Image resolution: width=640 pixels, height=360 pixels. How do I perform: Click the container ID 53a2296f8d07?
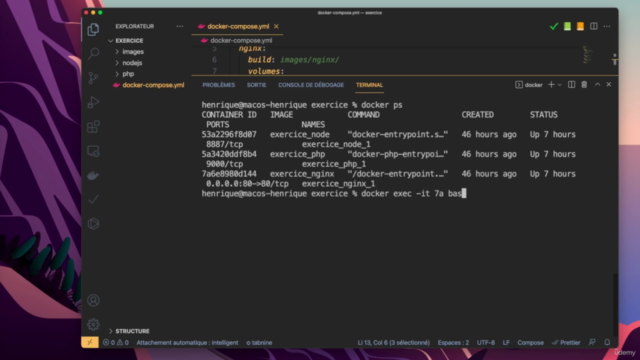click(x=229, y=134)
